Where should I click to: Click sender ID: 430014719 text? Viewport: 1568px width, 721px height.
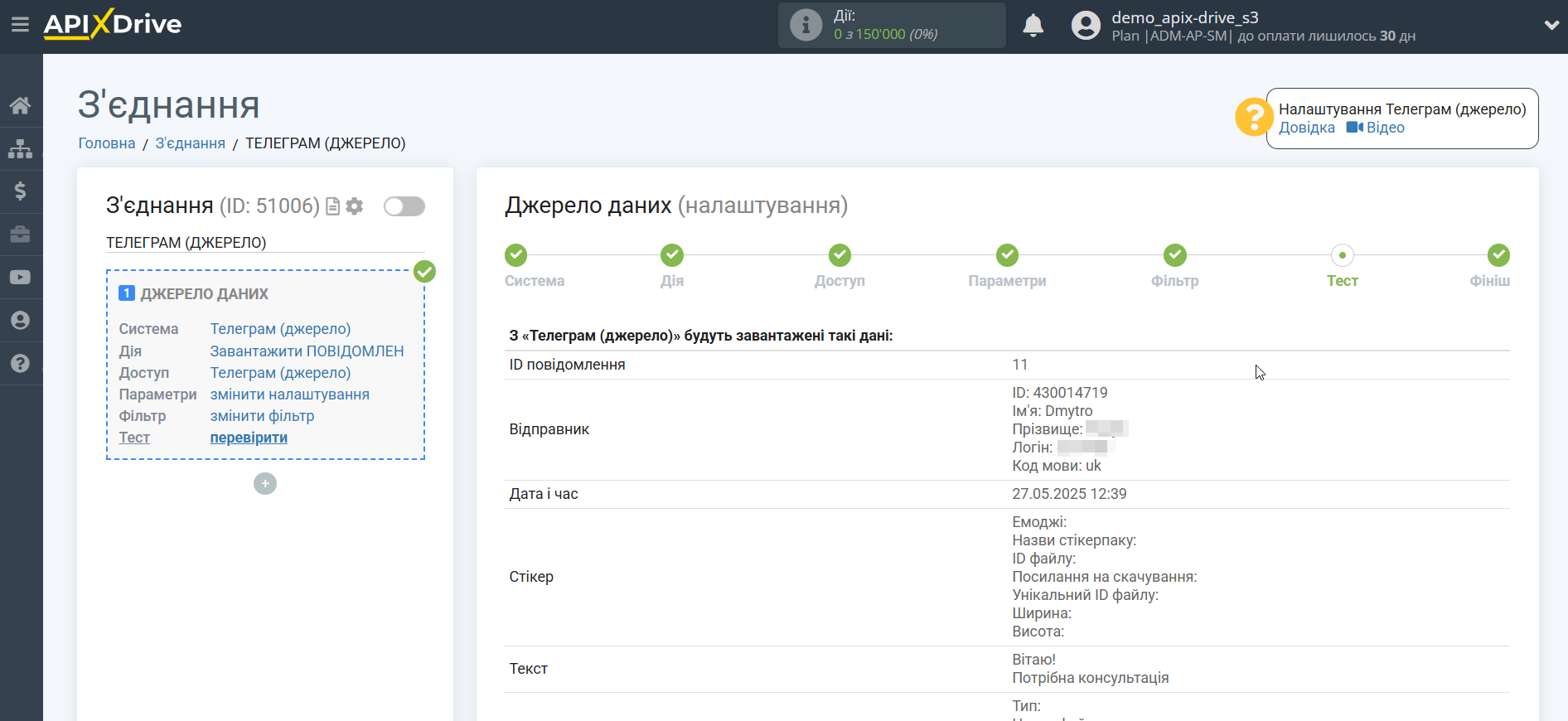pyautogui.click(x=1060, y=393)
